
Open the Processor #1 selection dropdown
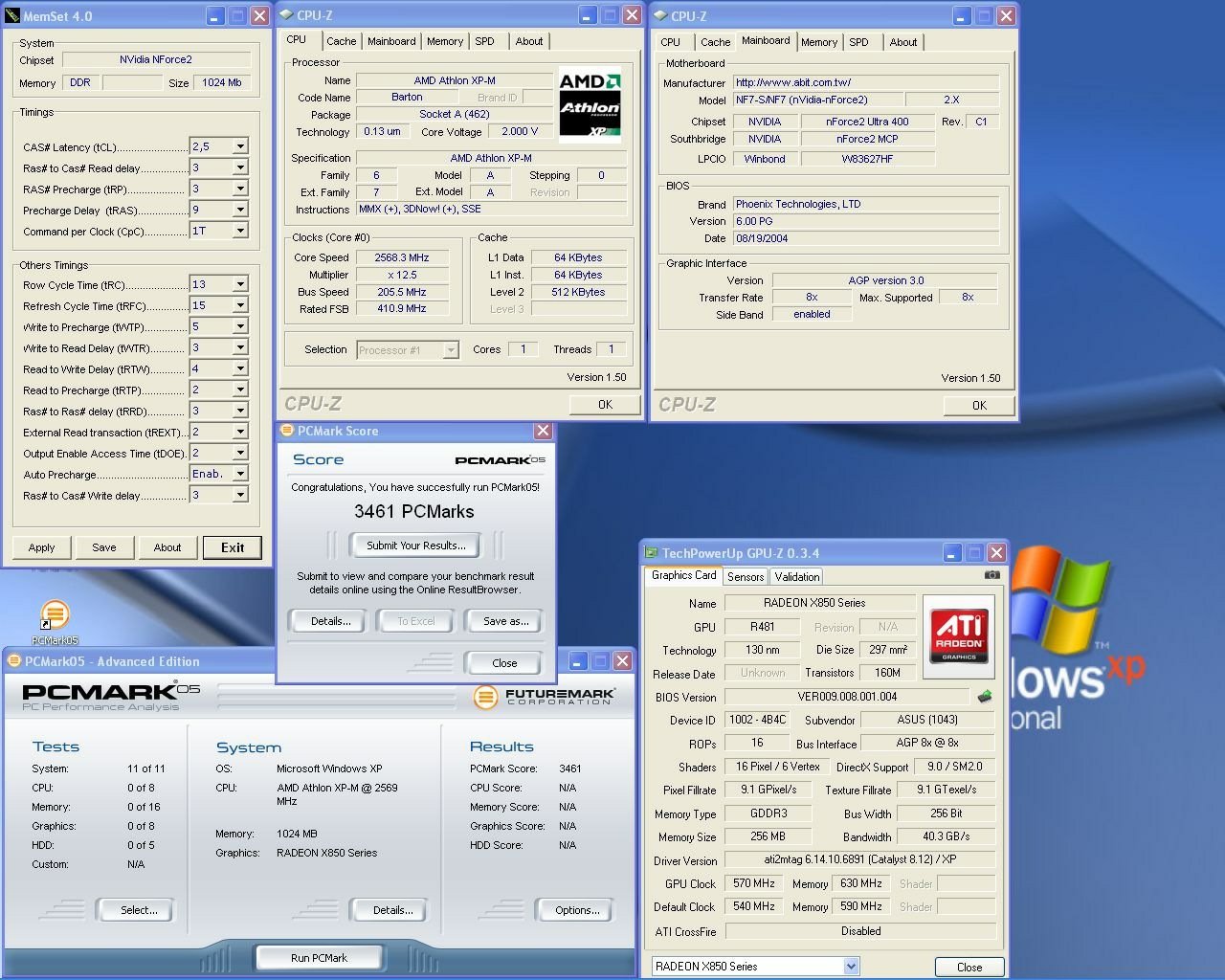(x=451, y=350)
